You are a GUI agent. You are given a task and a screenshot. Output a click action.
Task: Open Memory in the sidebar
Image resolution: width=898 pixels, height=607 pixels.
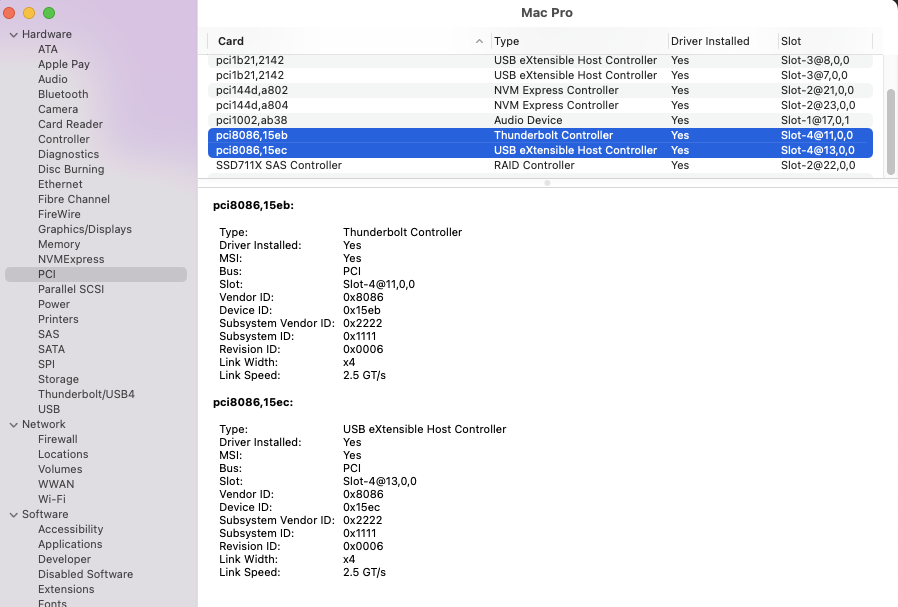pyautogui.click(x=59, y=244)
